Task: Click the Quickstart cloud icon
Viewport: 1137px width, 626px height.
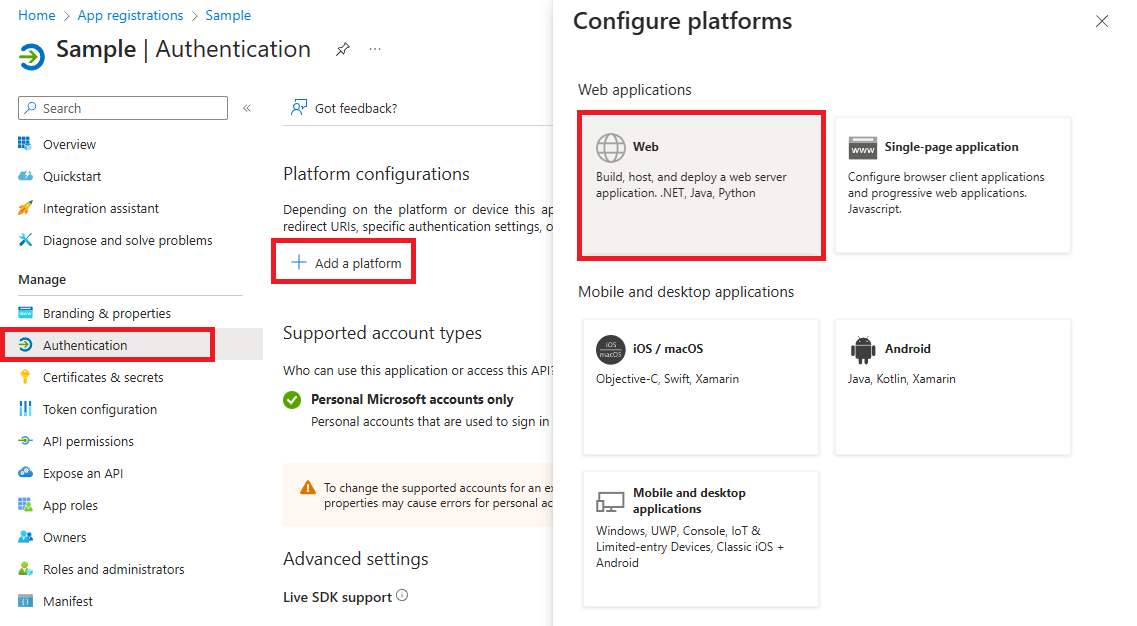Action: [25, 176]
